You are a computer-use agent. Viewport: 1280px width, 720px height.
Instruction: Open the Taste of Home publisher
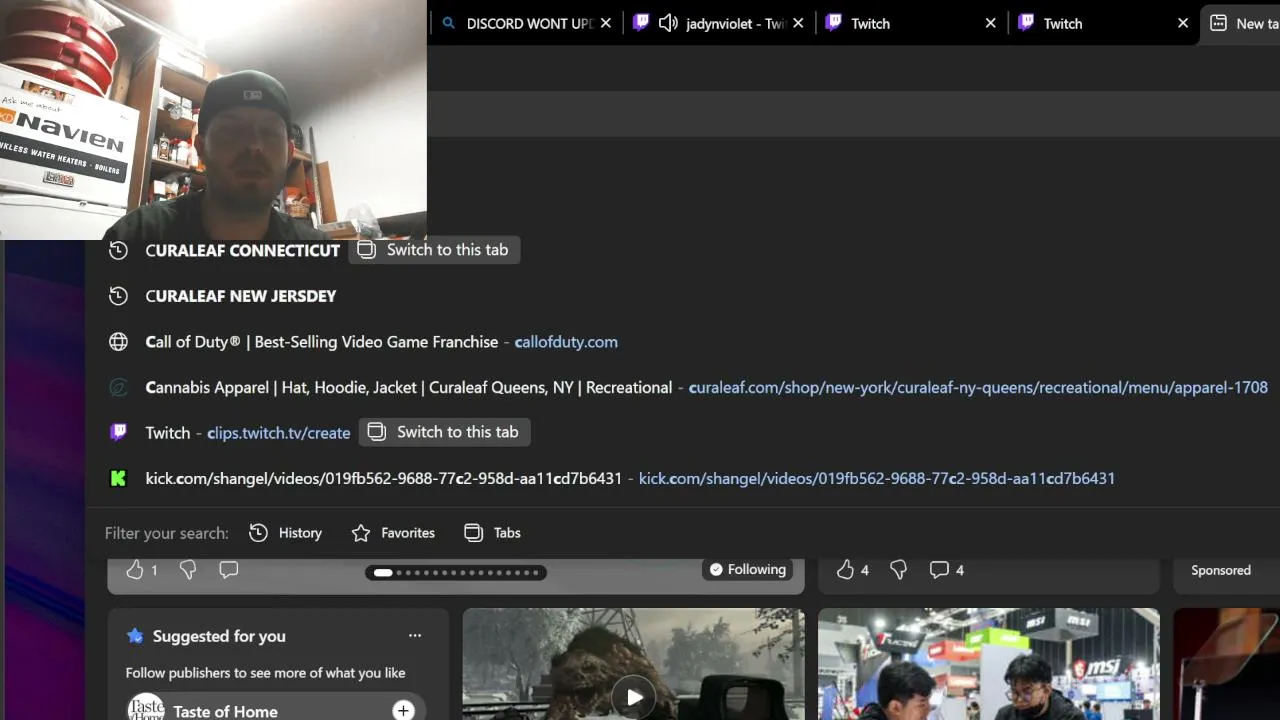pyautogui.click(x=225, y=711)
